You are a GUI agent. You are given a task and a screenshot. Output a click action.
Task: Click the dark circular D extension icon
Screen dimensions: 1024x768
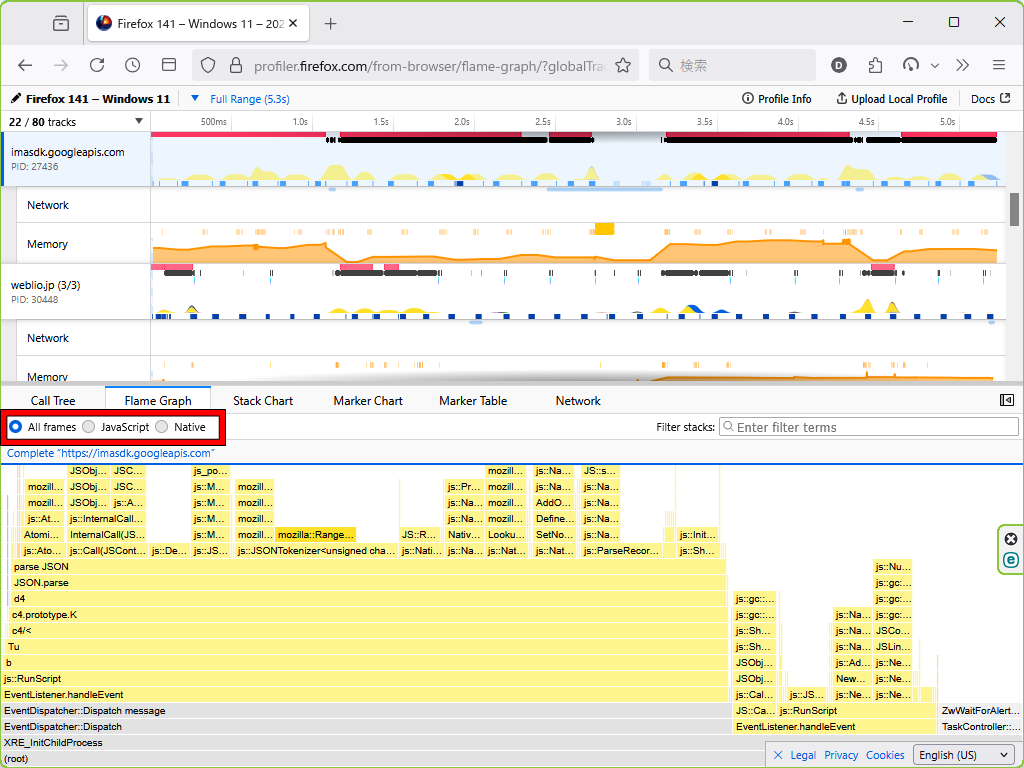point(839,65)
